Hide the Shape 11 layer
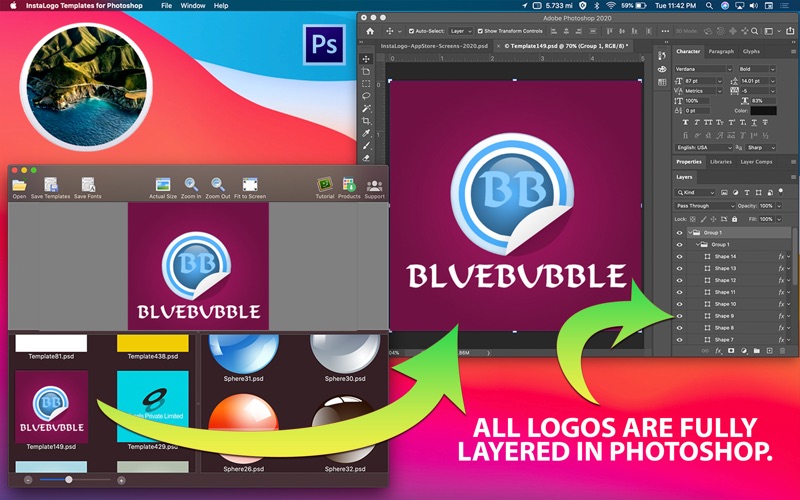Screen dimensions: 800x500 (679, 292)
